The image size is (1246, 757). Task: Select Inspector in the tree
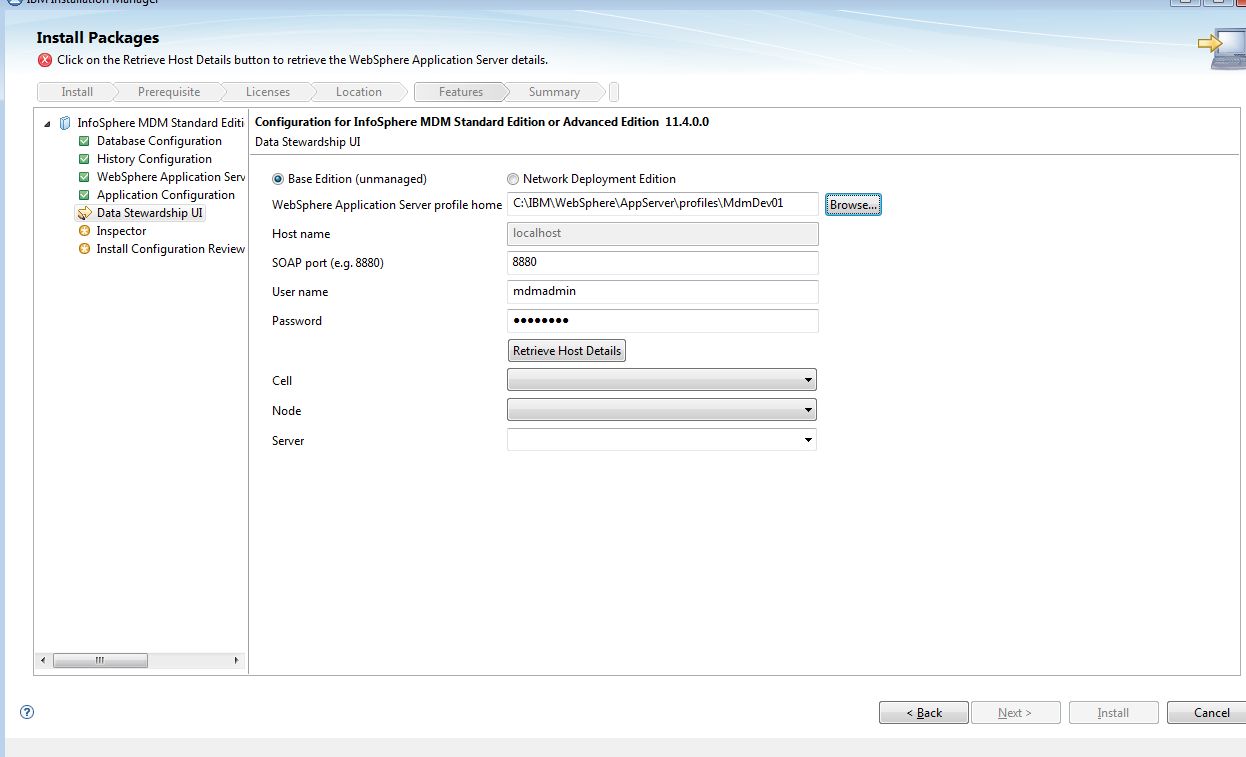121,231
